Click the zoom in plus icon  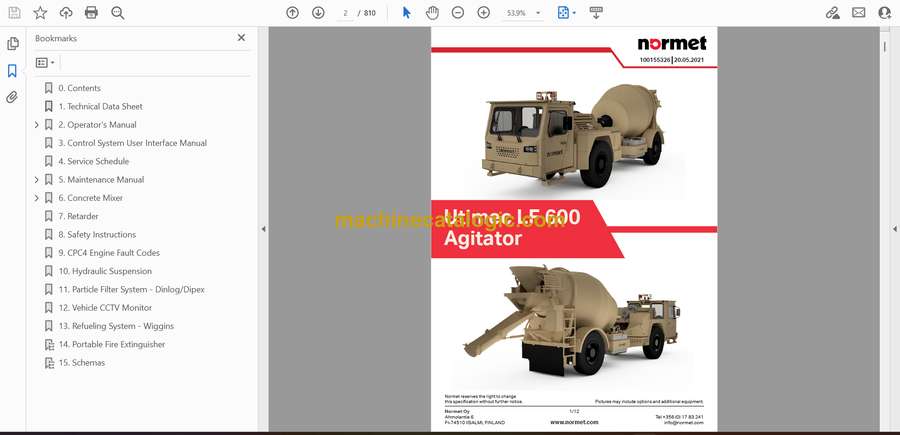pos(484,13)
